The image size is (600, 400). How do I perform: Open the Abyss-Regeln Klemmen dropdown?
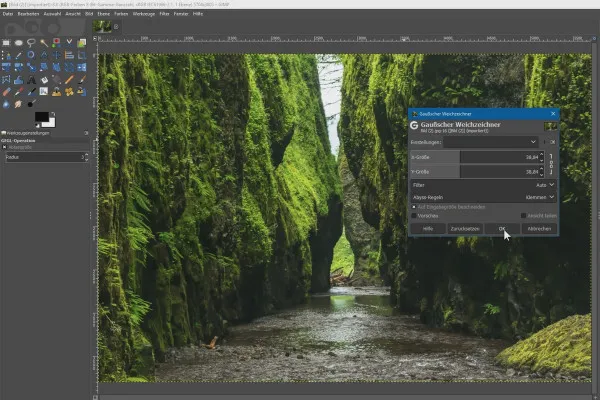pos(483,197)
